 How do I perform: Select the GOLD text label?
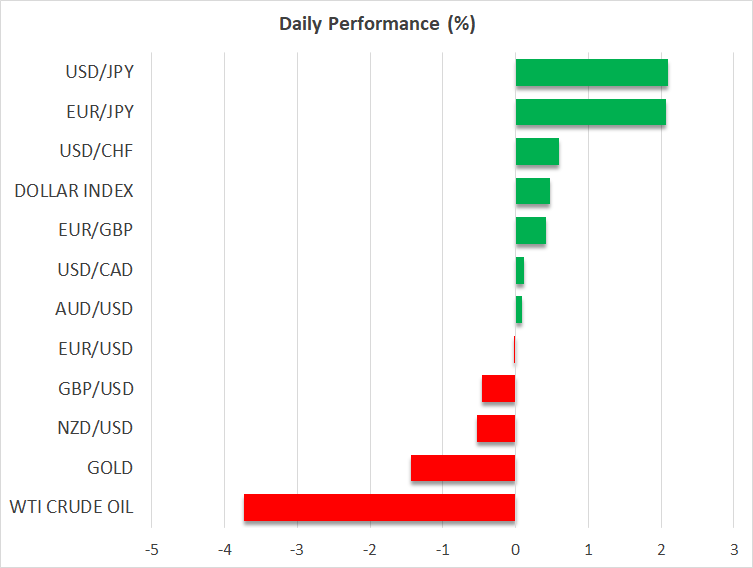tap(109, 468)
